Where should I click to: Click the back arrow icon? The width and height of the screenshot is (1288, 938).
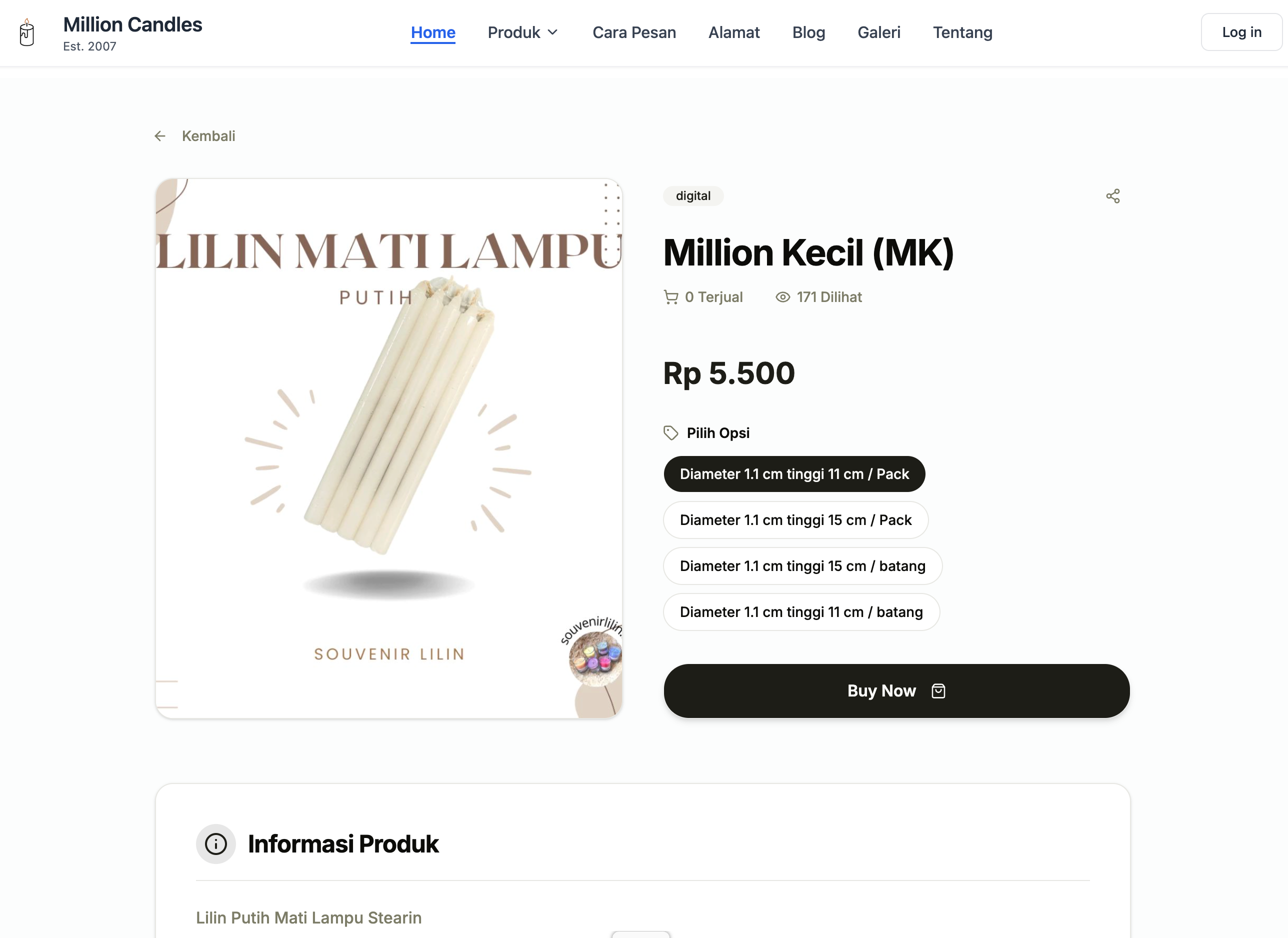click(x=160, y=136)
